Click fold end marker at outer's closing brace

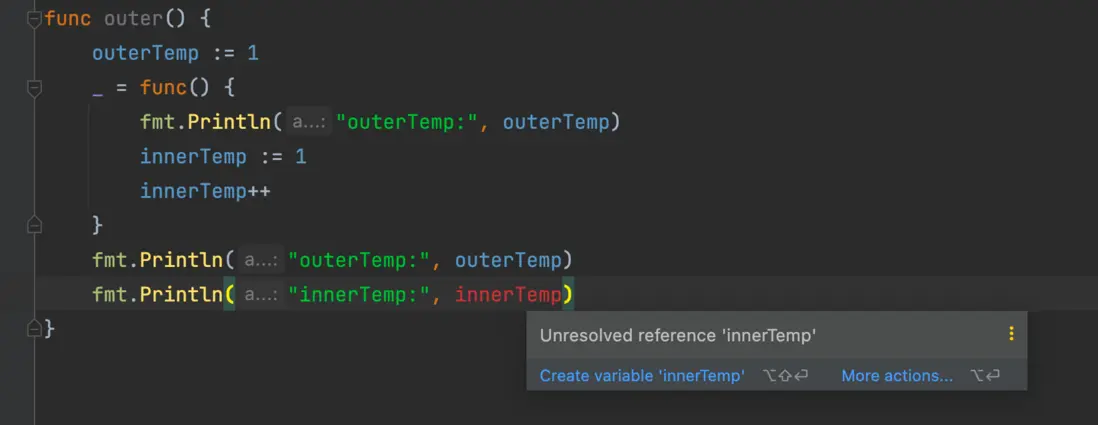click(35, 328)
